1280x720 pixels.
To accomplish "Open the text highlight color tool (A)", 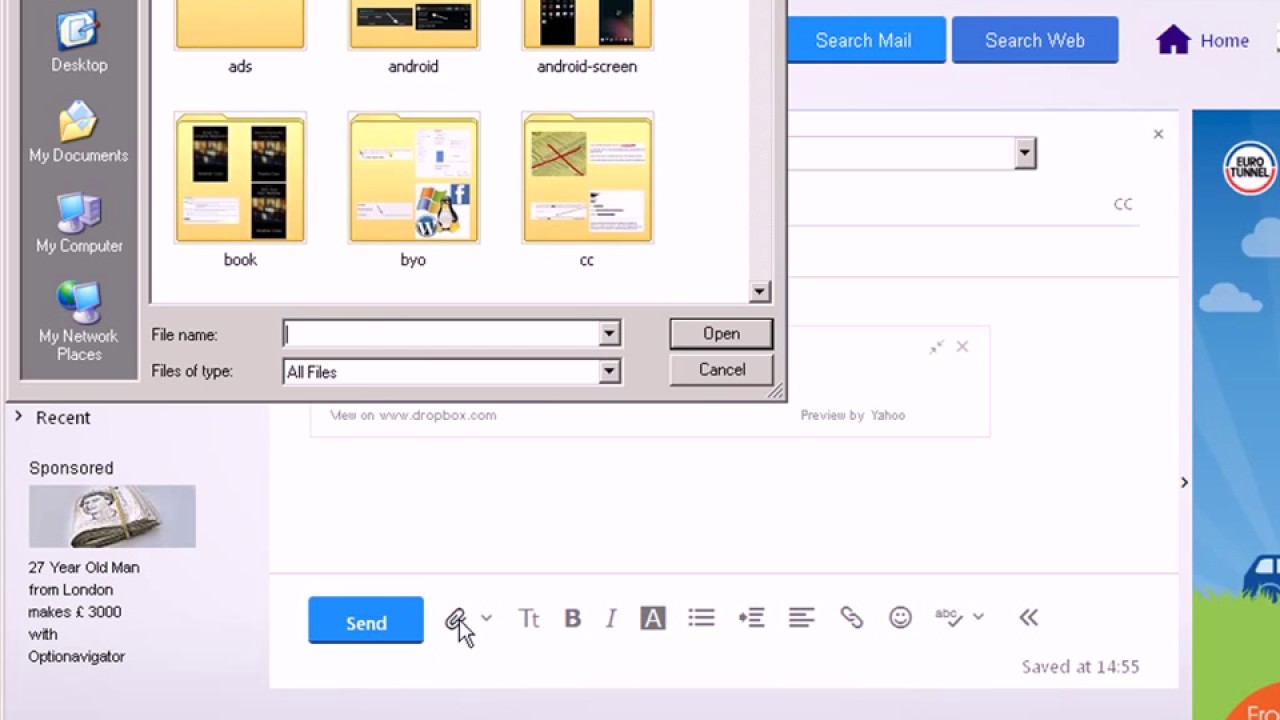I will [x=652, y=618].
